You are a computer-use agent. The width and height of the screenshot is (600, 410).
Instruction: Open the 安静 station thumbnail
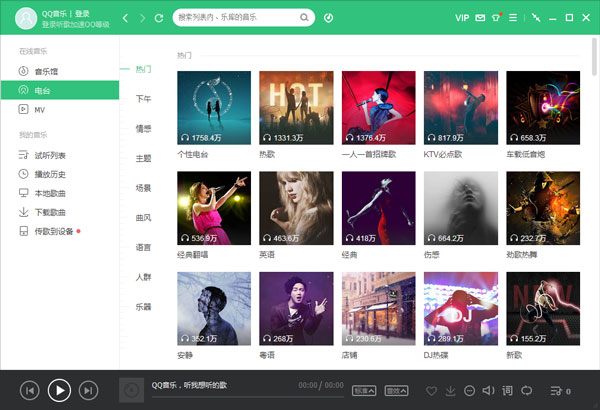point(214,309)
